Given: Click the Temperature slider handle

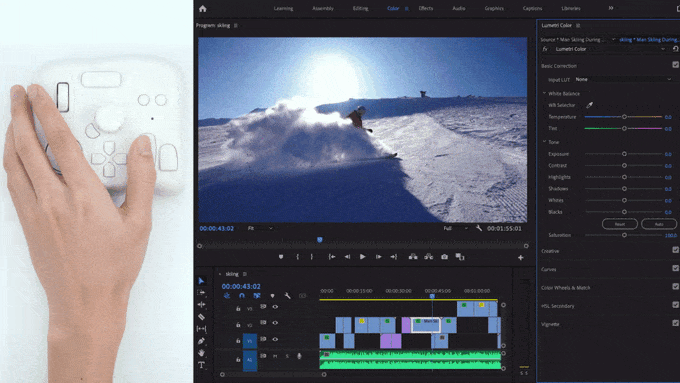Looking at the screenshot, I should 624,117.
